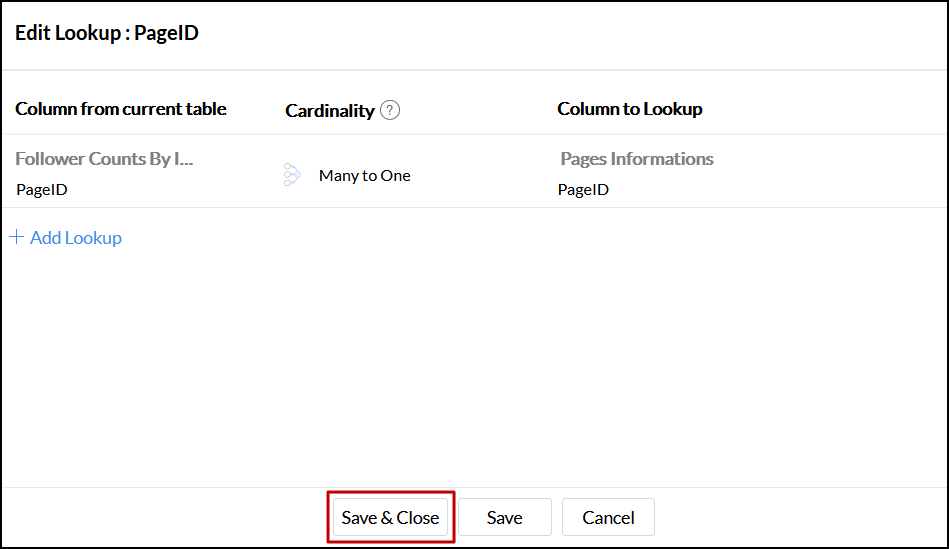
Task: Click the many-to-one relationship icon
Action: click(292, 175)
